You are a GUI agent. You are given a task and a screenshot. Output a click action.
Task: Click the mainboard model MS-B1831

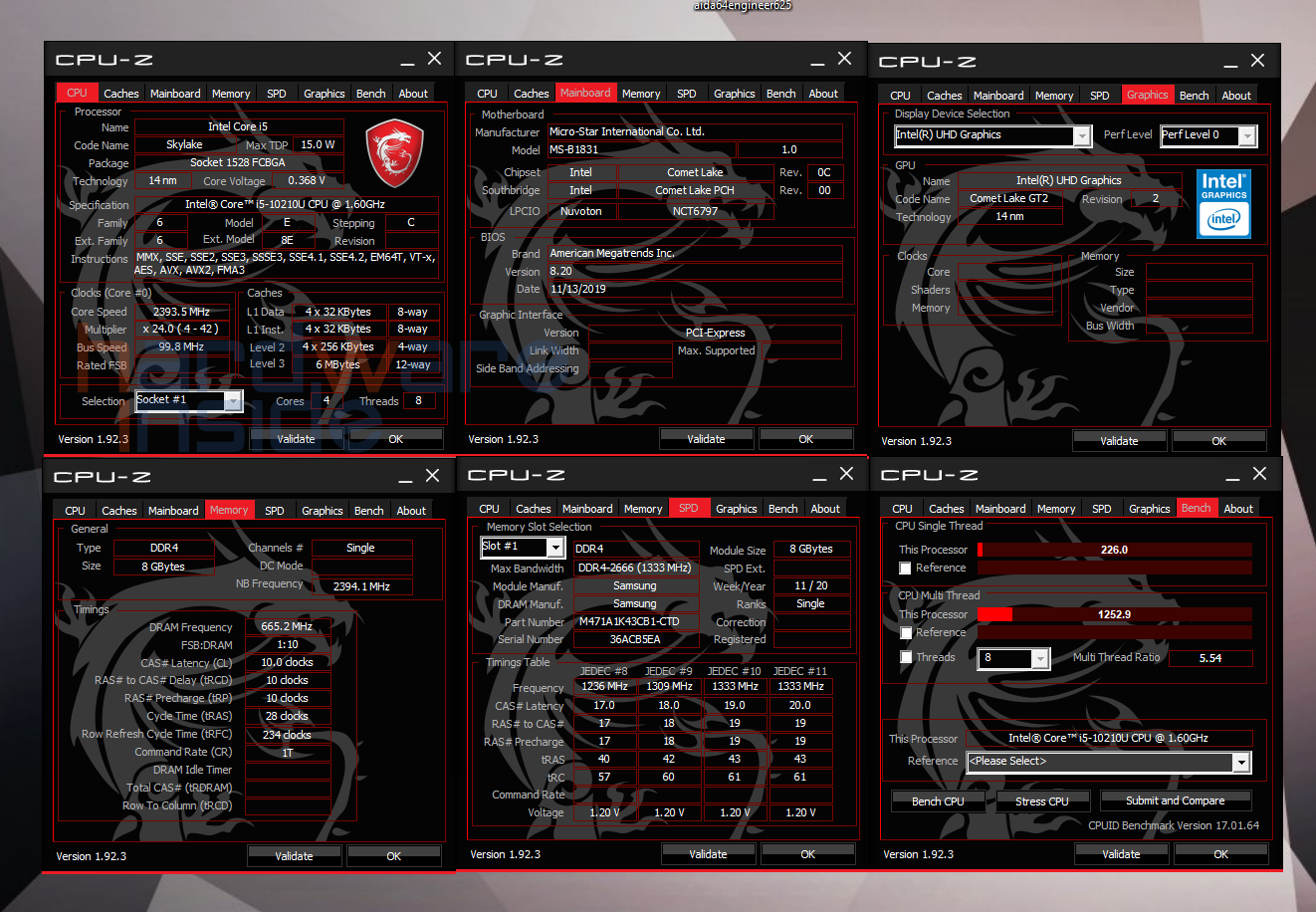(642, 150)
